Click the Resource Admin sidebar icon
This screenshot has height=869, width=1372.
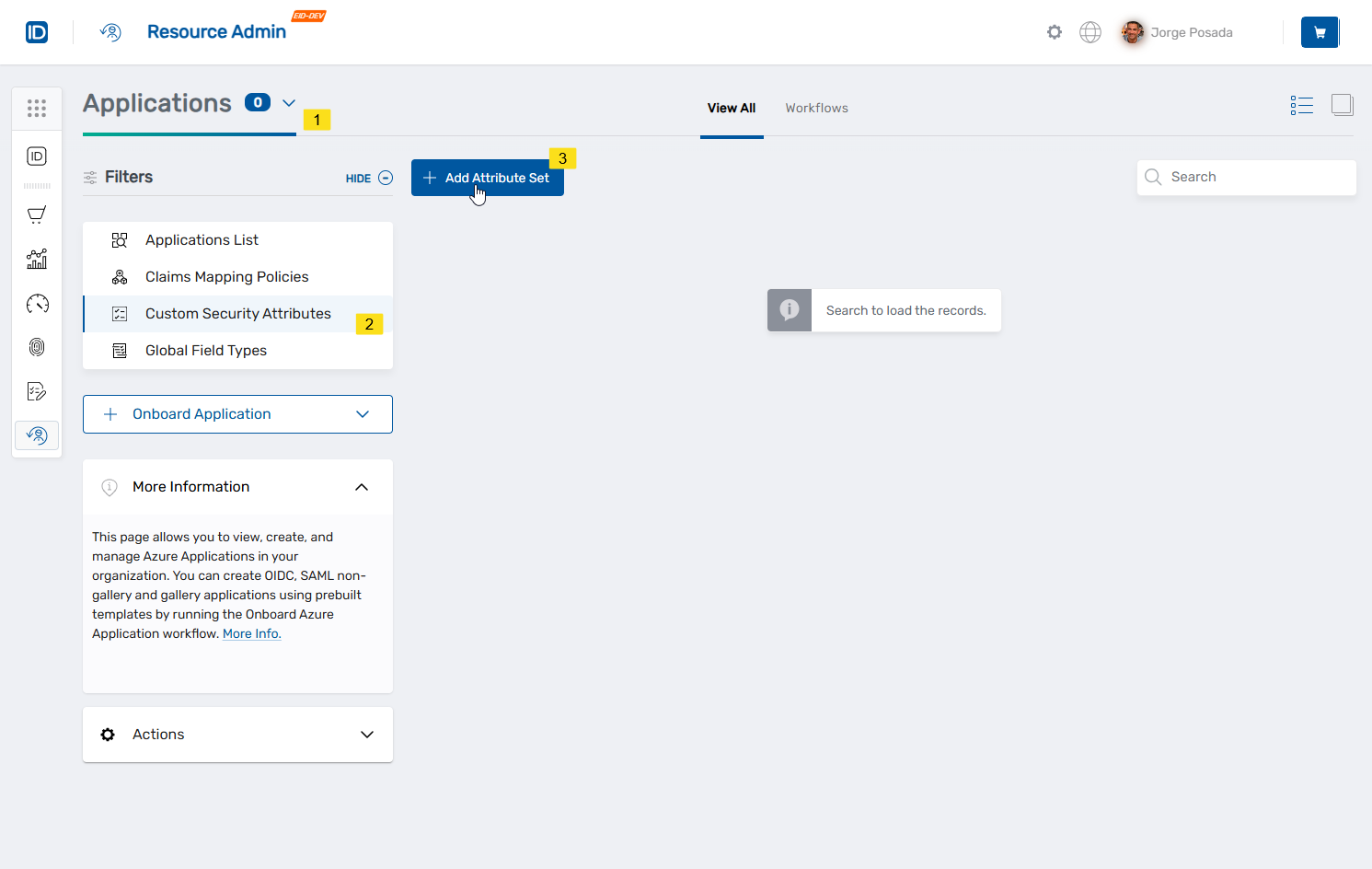(37, 435)
